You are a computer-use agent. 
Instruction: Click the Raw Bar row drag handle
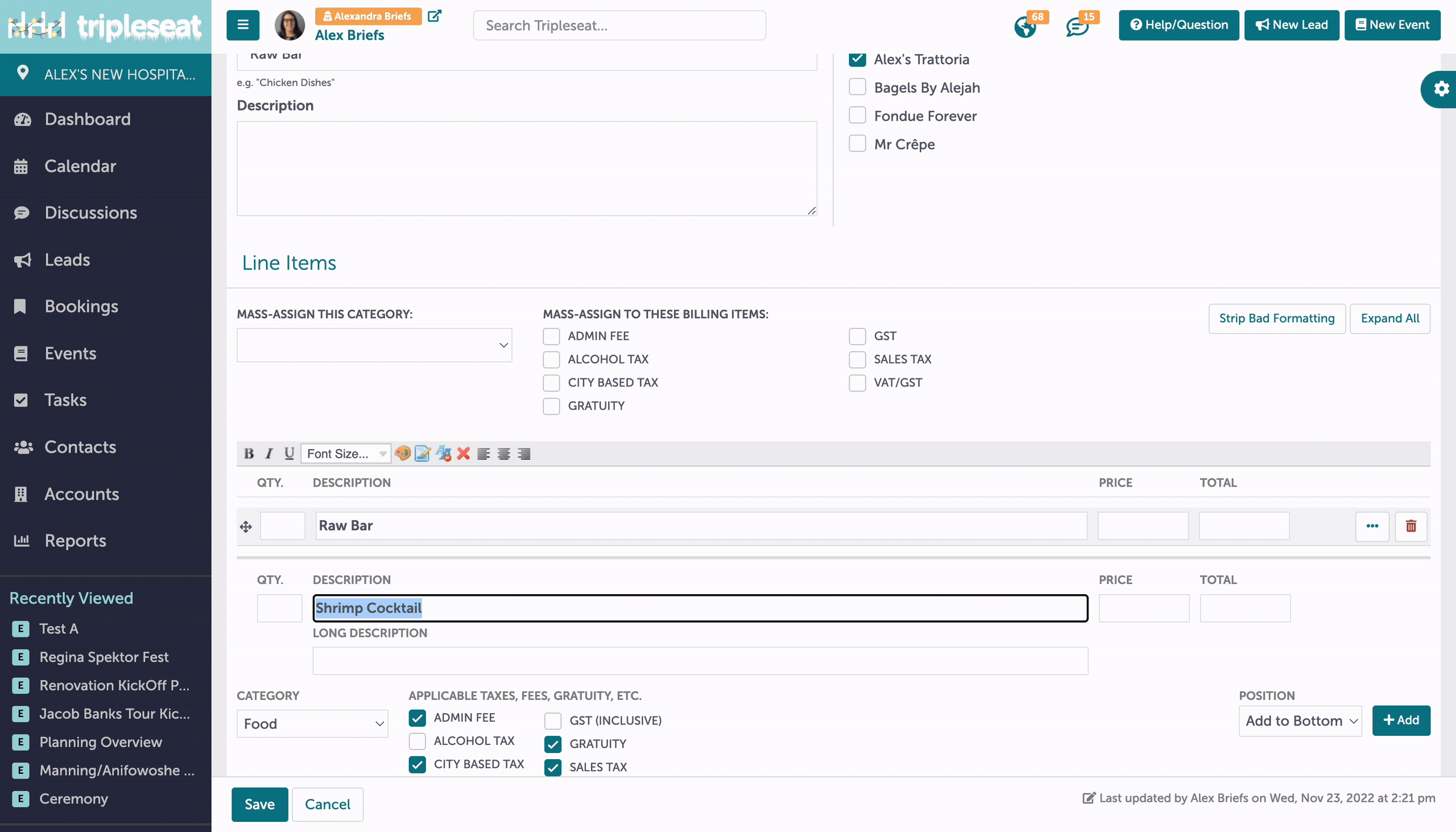coord(246,526)
